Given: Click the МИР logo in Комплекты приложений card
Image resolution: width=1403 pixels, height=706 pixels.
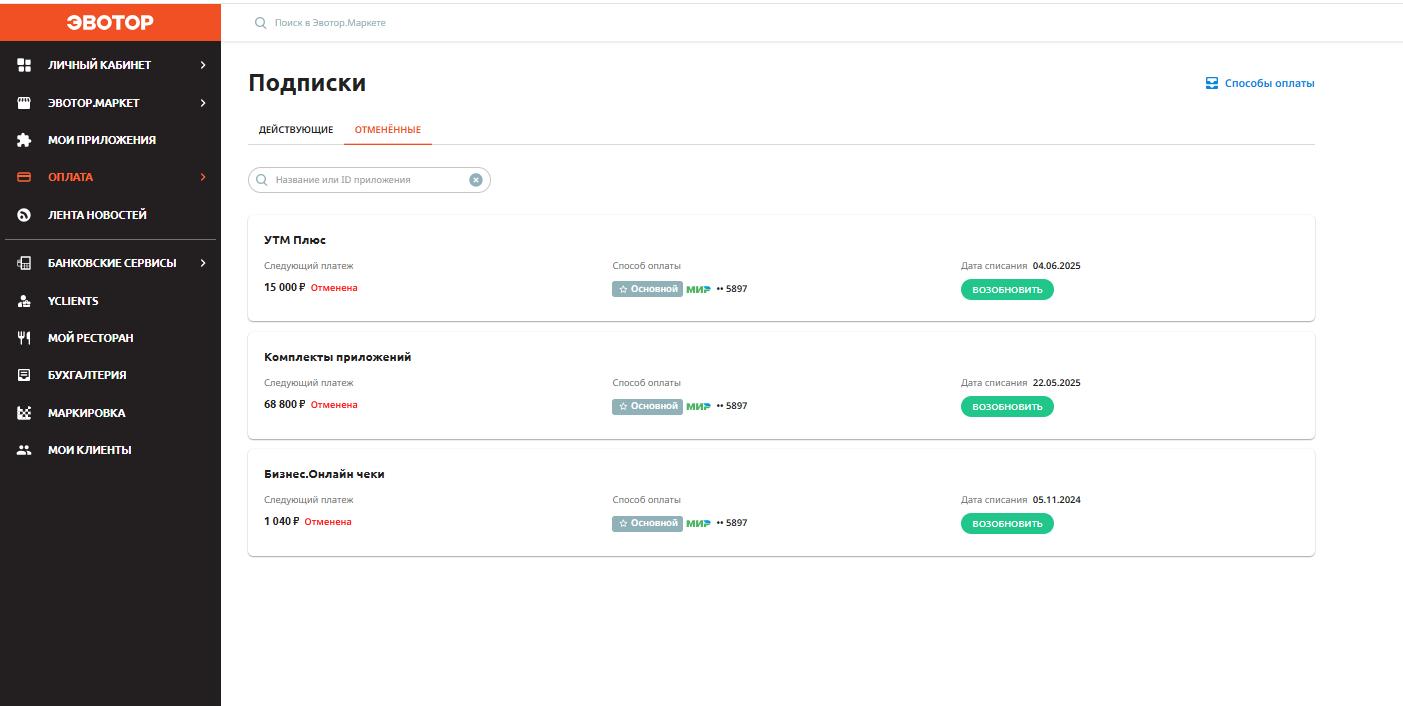Looking at the screenshot, I should click(698, 406).
